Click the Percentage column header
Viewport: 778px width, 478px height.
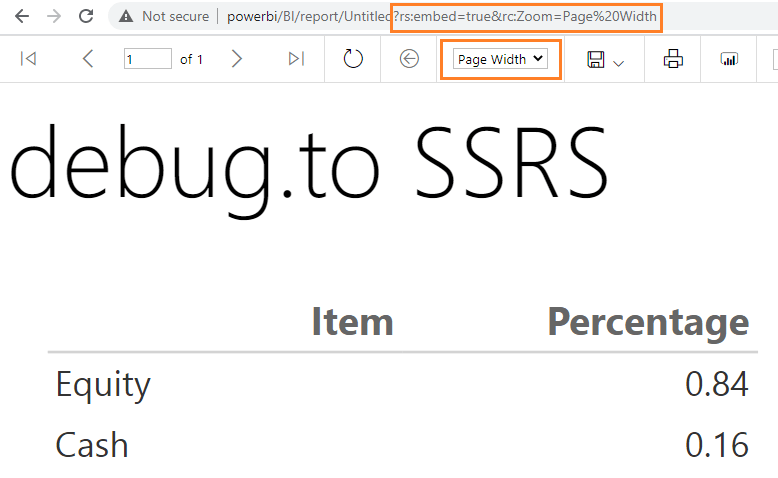648,323
